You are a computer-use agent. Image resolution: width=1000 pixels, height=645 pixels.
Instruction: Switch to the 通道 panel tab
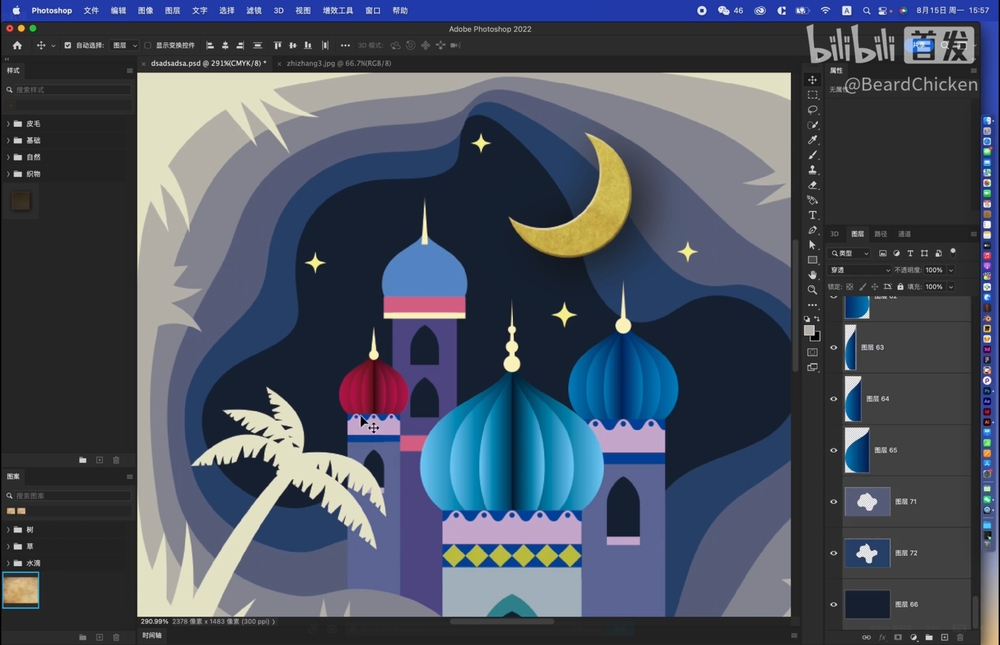coord(904,234)
